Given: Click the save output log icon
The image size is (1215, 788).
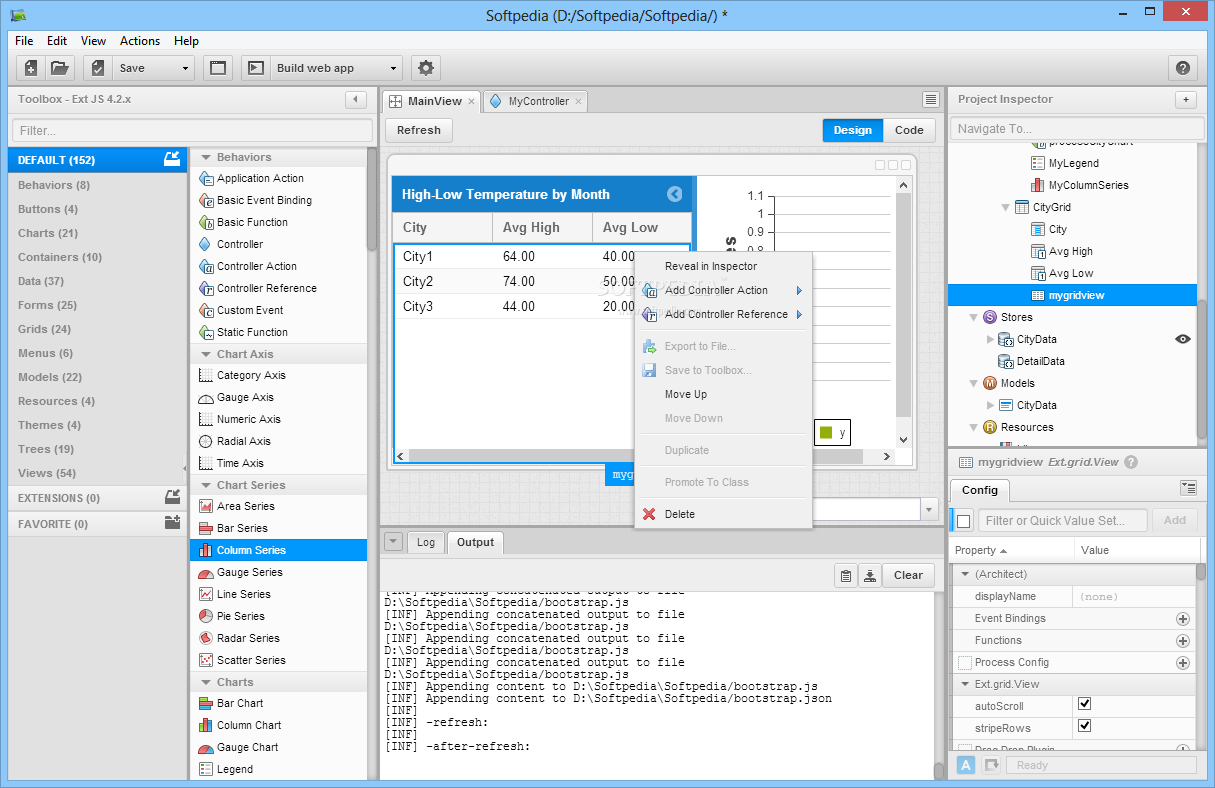Looking at the screenshot, I should [870, 575].
